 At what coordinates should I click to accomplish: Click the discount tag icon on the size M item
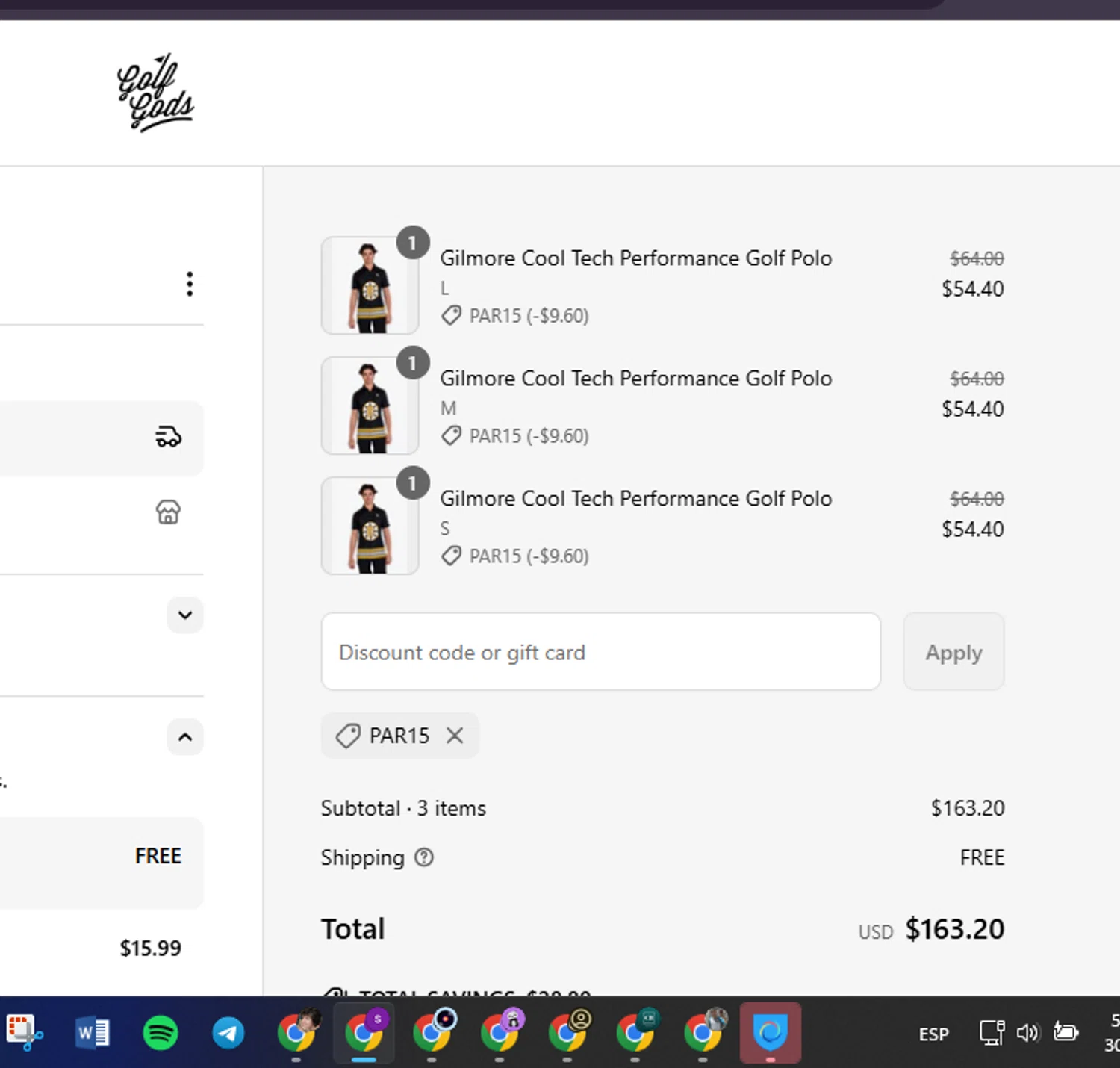[x=451, y=436]
